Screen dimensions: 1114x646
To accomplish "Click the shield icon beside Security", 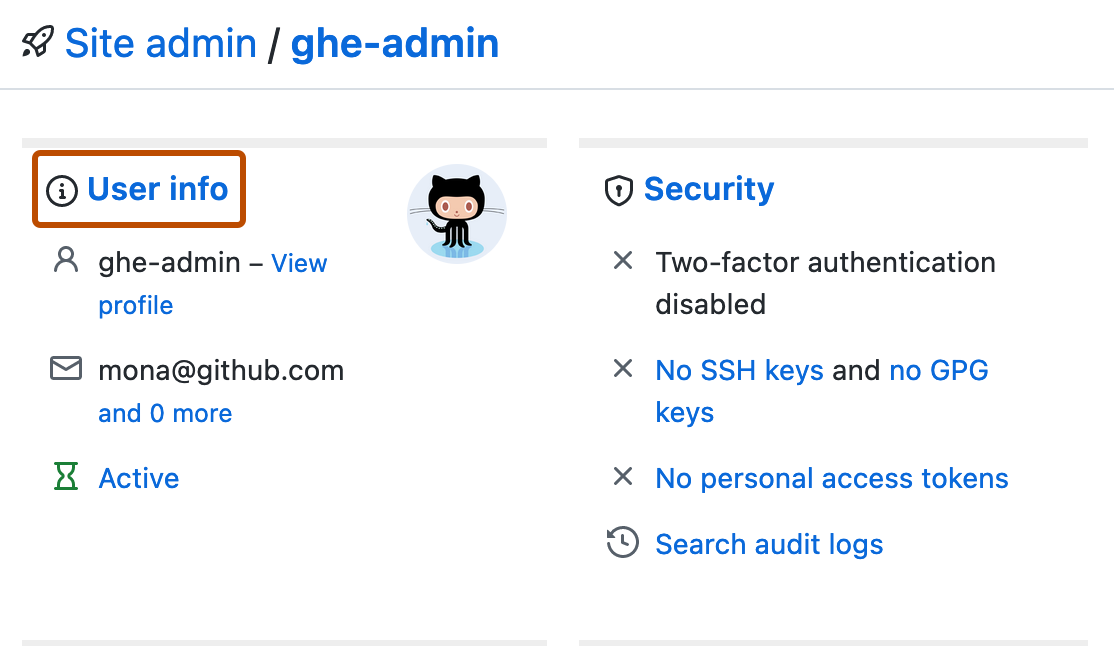I will tap(620, 189).
